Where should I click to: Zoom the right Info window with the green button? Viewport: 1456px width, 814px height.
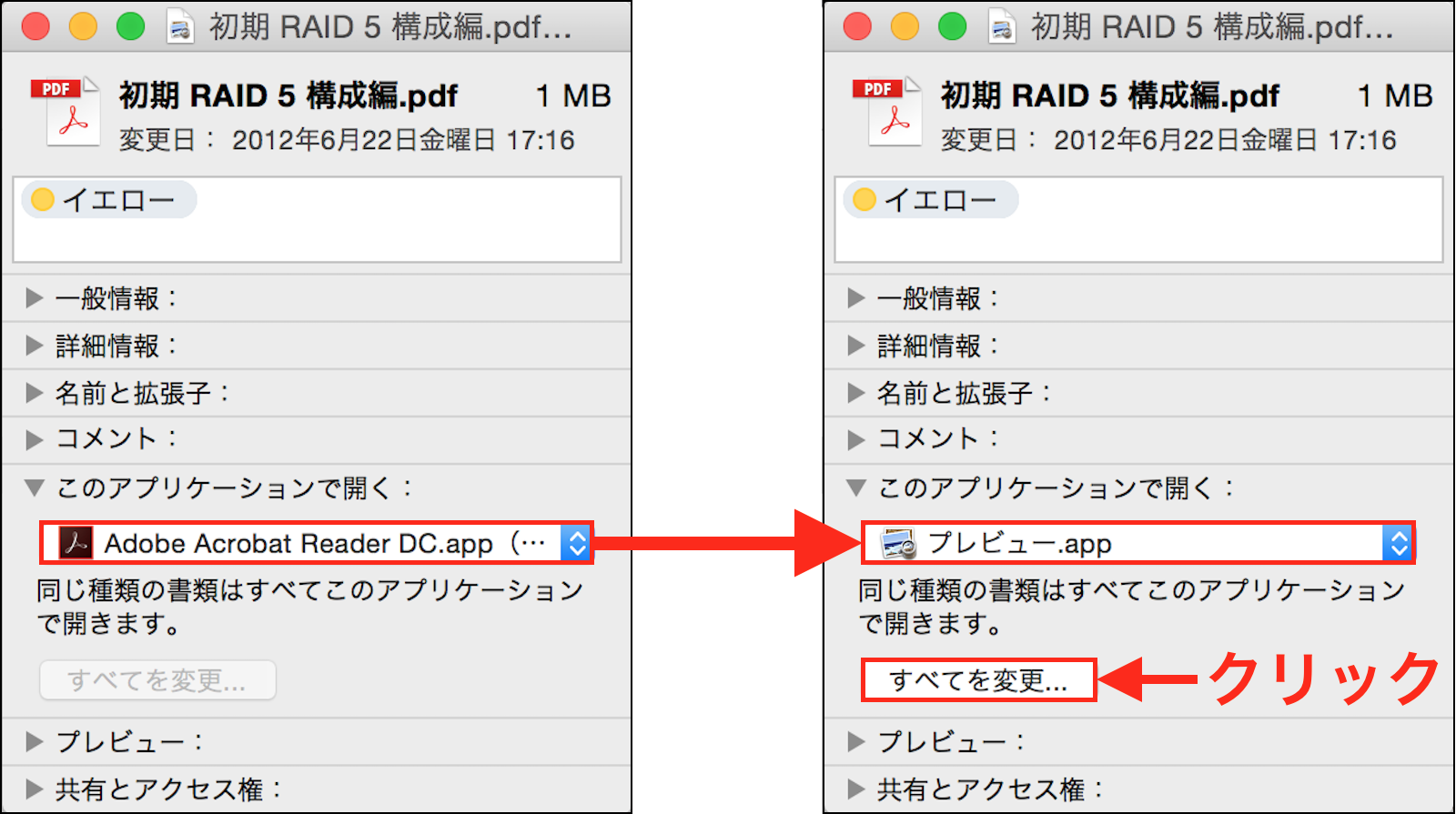pyautogui.click(x=952, y=26)
